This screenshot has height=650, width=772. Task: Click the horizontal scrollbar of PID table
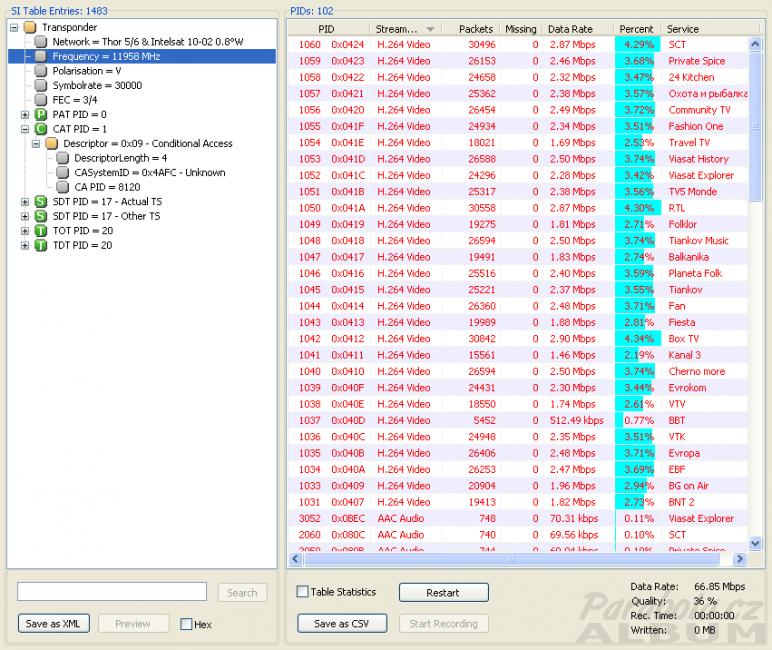pyautogui.click(x=512, y=559)
